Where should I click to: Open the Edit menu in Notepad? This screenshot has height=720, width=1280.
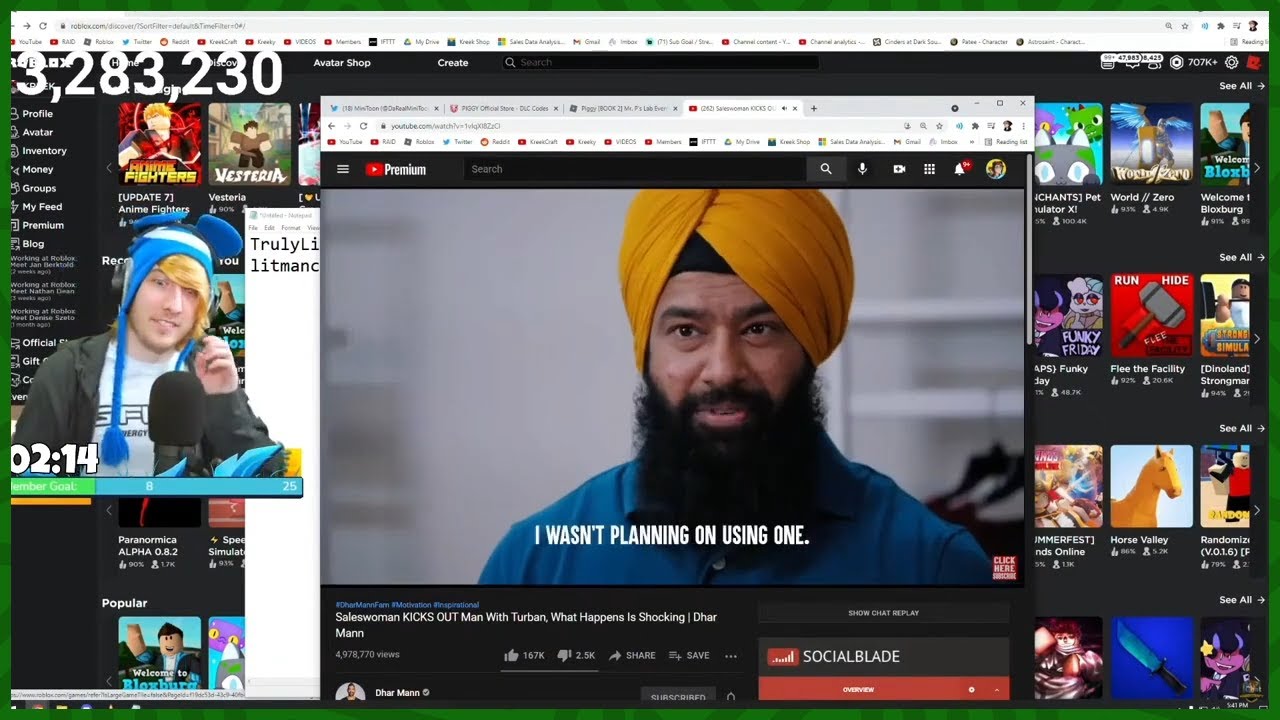269,228
